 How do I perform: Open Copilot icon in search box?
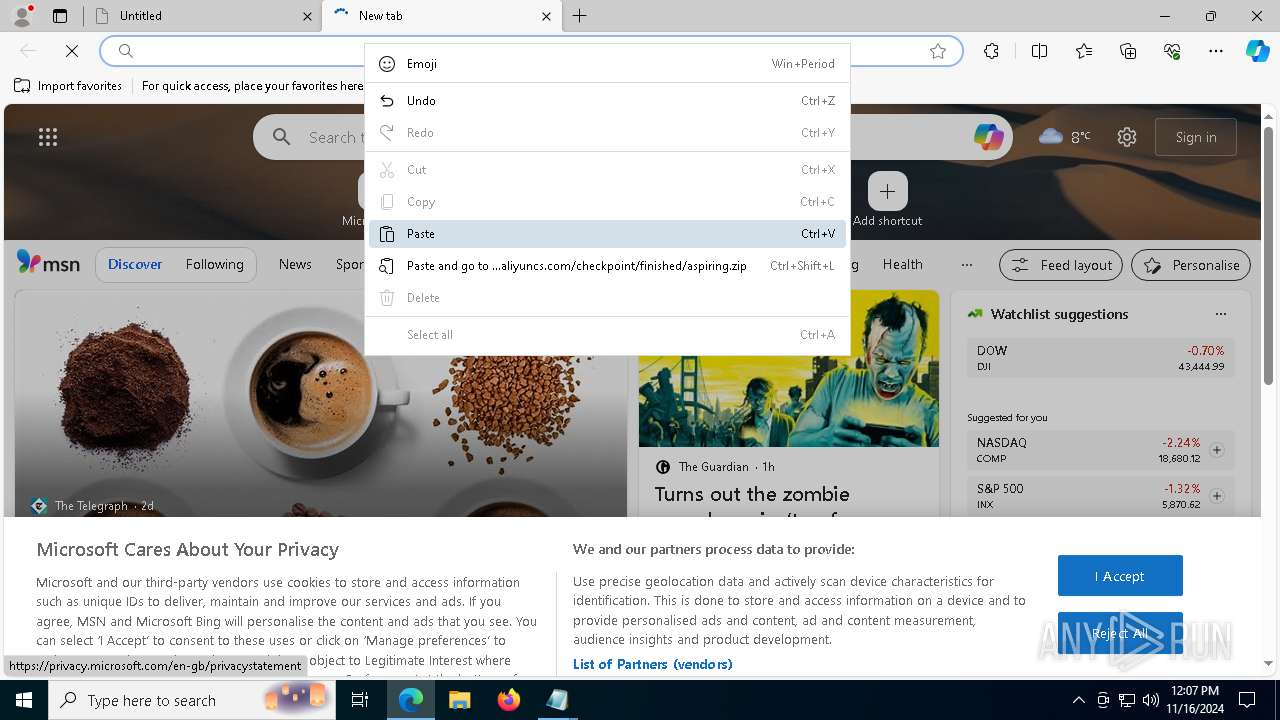(988, 137)
